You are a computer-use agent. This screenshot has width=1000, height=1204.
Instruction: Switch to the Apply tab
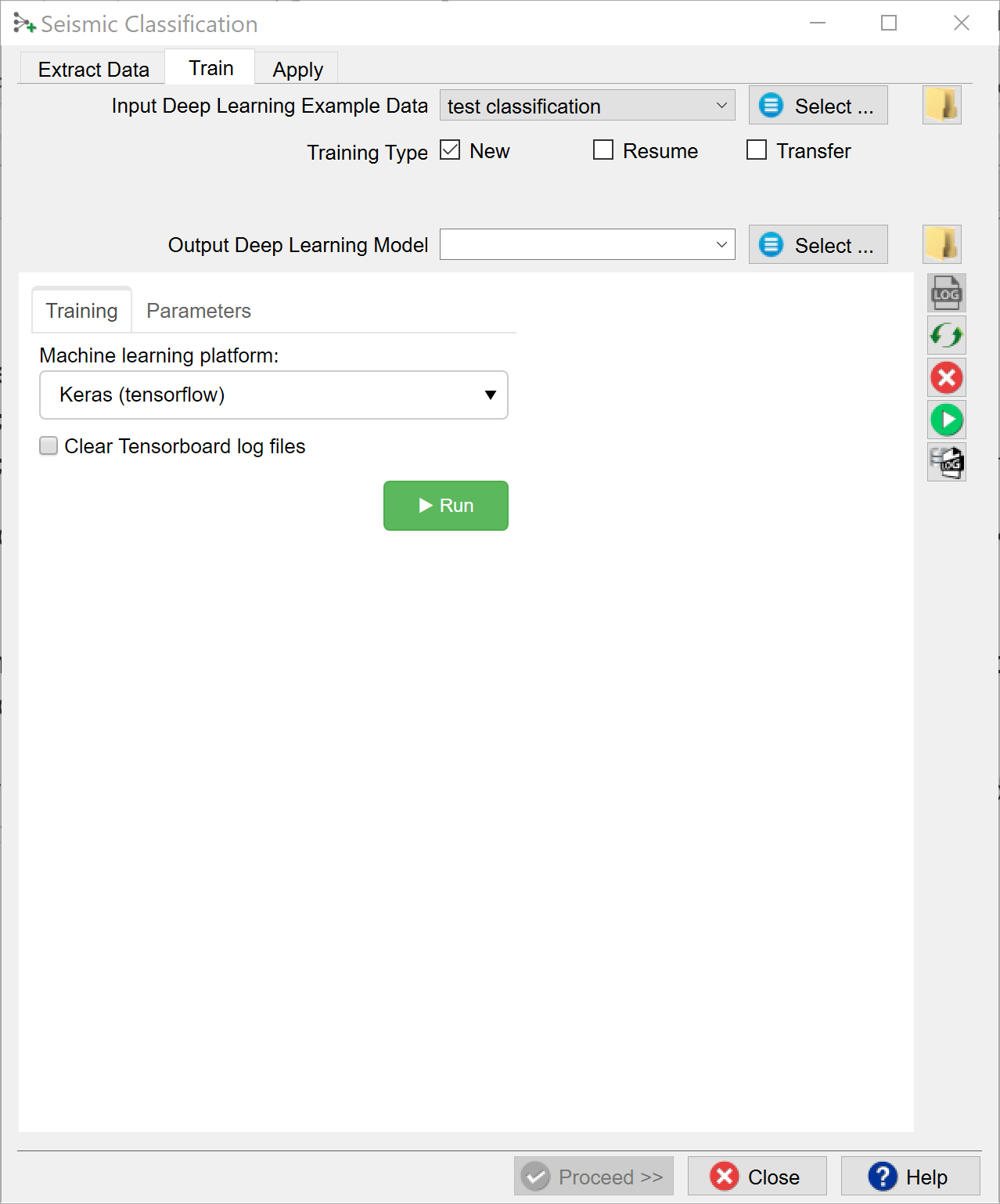(x=297, y=70)
